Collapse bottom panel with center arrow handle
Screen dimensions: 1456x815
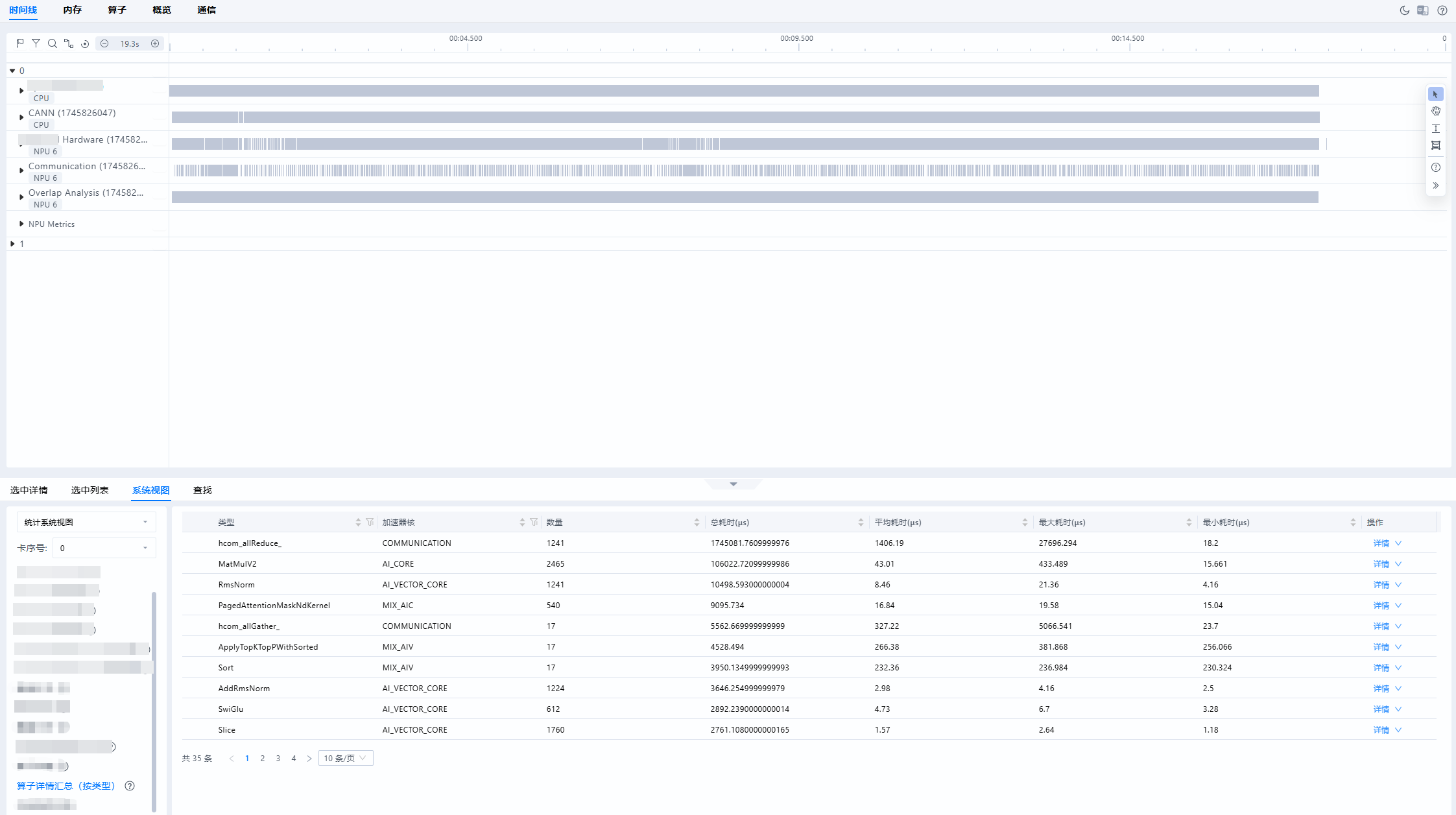(x=734, y=484)
